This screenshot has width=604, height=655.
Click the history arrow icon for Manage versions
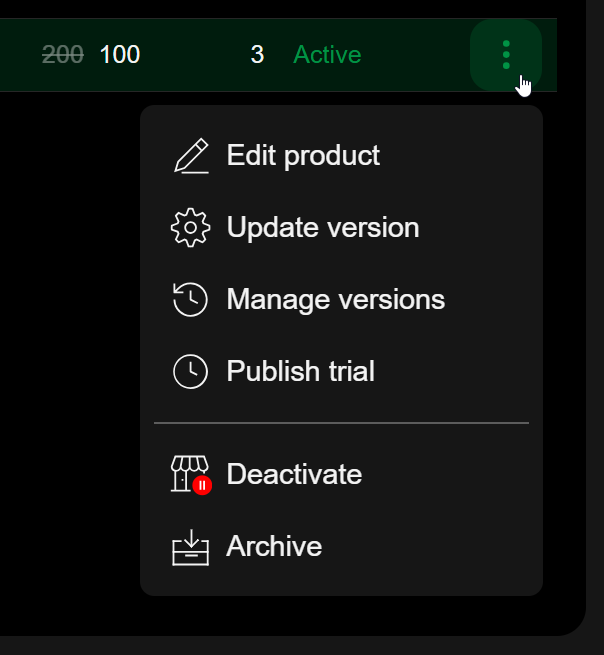tap(190, 300)
